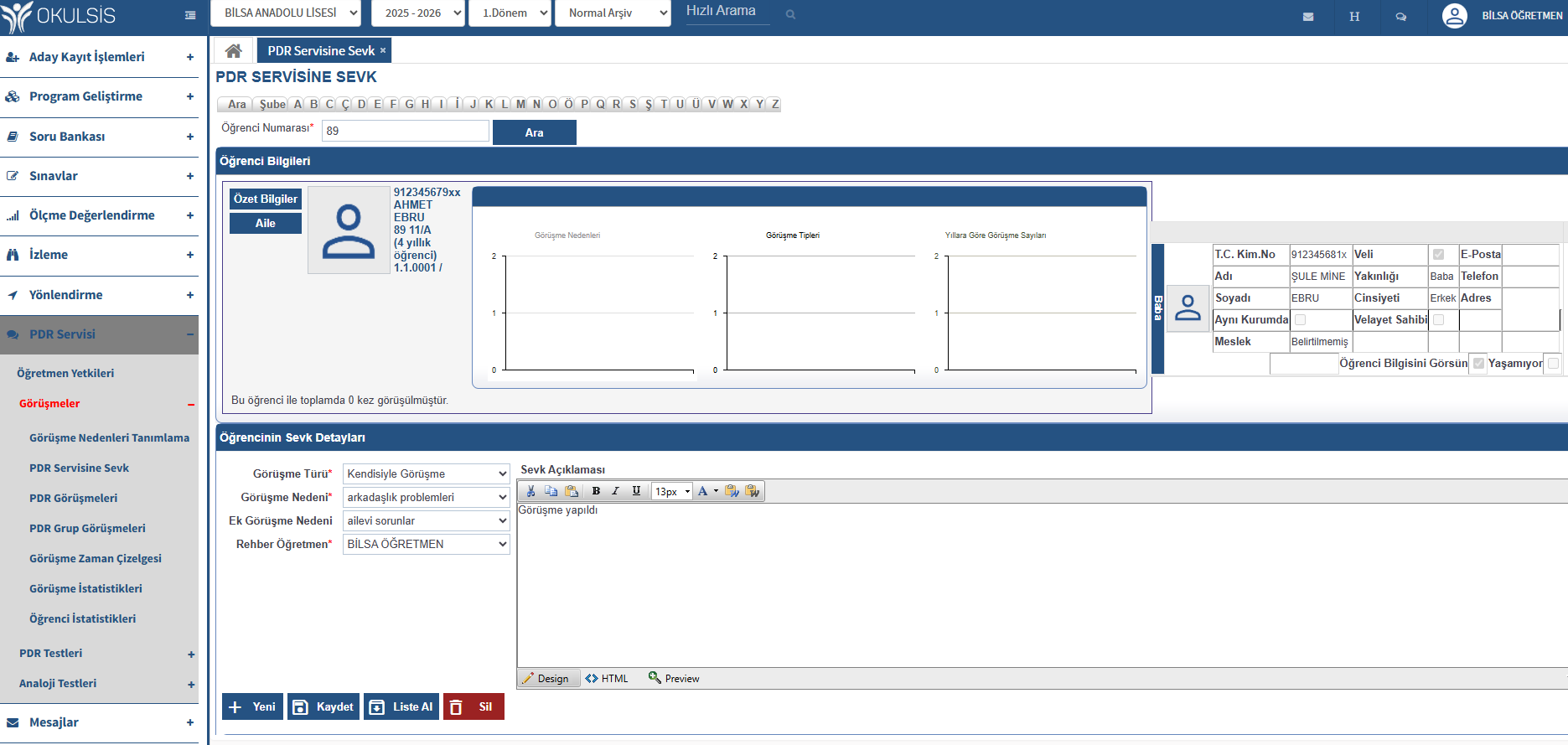This screenshot has width=1568, height=745.
Task: Click the home icon tab
Action: pyautogui.click(x=234, y=51)
